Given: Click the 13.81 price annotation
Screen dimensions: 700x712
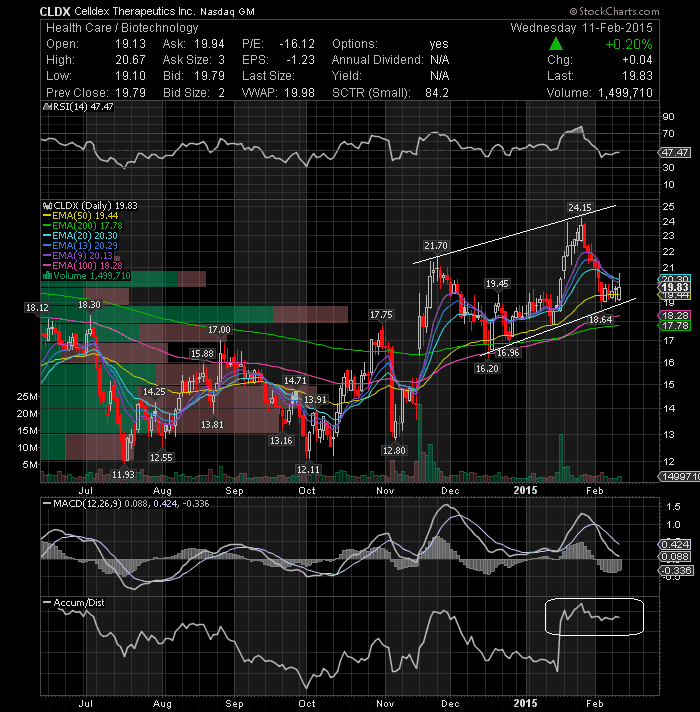Looking at the screenshot, I should coord(212,425).
